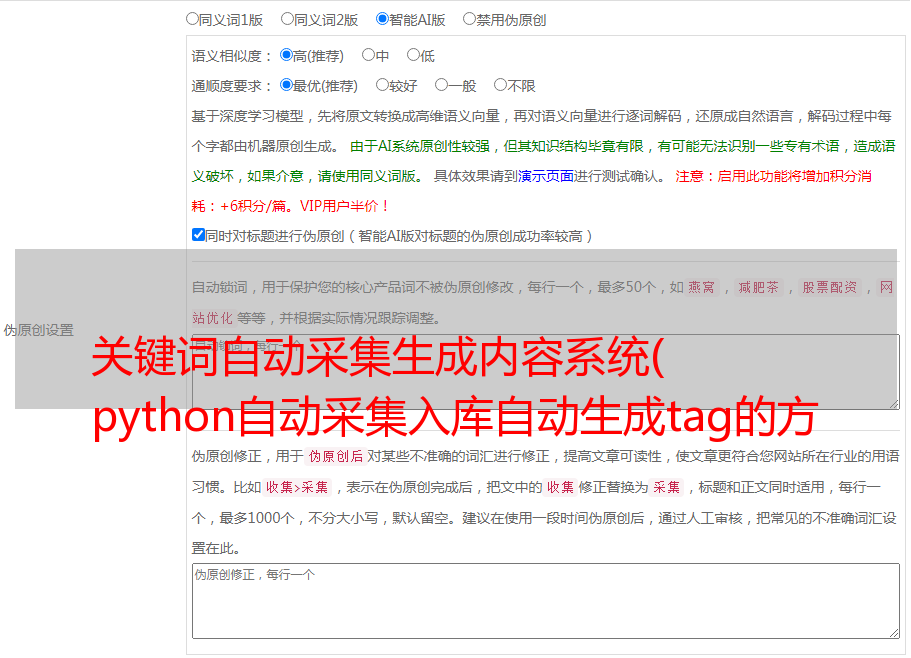This screenshot has height=658, width=911.
Task: Click into the 伪原创修正 text area
Action: coord(546,601)
